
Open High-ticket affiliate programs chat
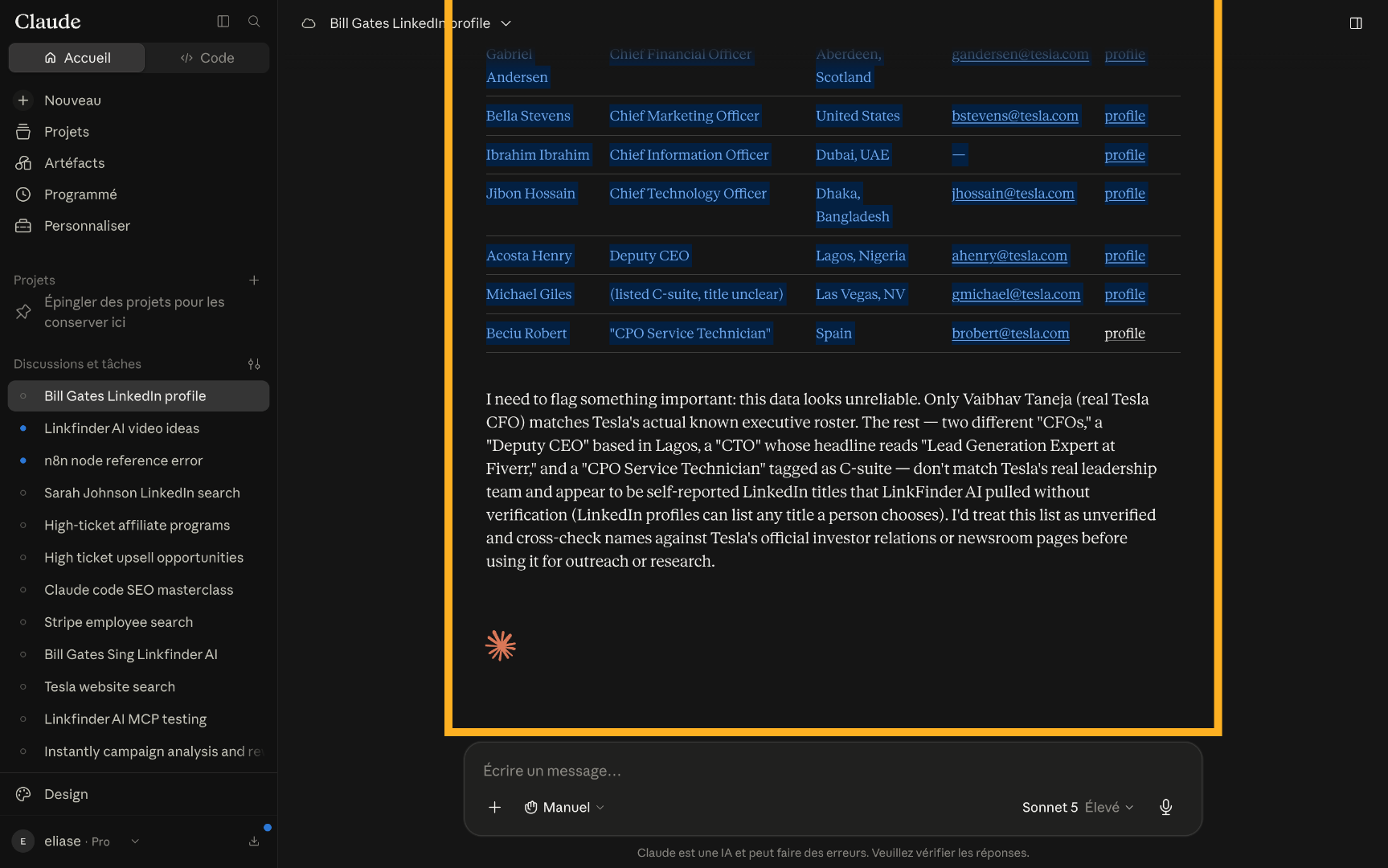coord(138,525)
